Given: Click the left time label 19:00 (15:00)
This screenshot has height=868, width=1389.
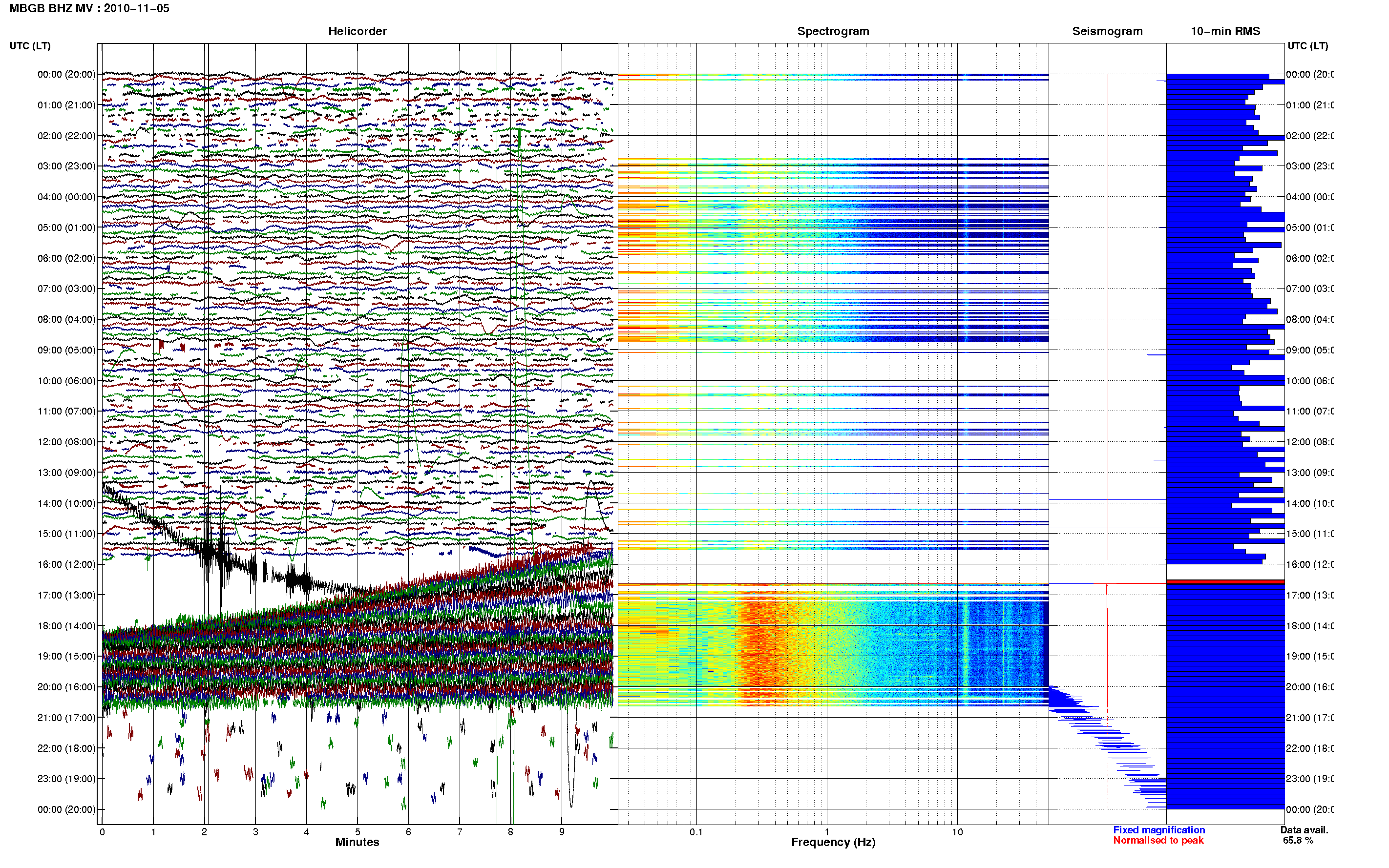Looking at the screenshot, I should [x=66, y=656].
